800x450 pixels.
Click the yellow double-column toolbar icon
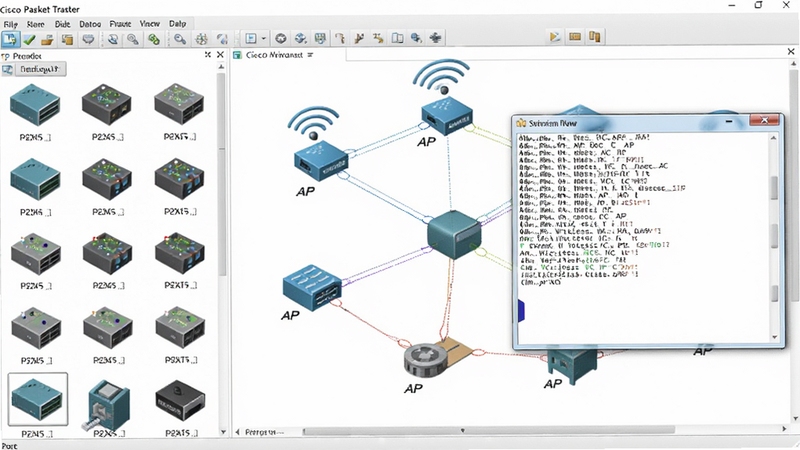click(x=594, y=37)
